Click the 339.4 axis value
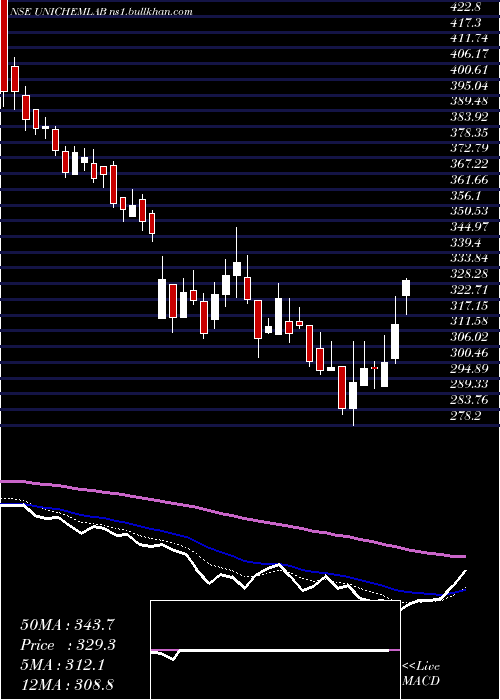Viewport: 500px width, 700px height. tap(467, 242)
